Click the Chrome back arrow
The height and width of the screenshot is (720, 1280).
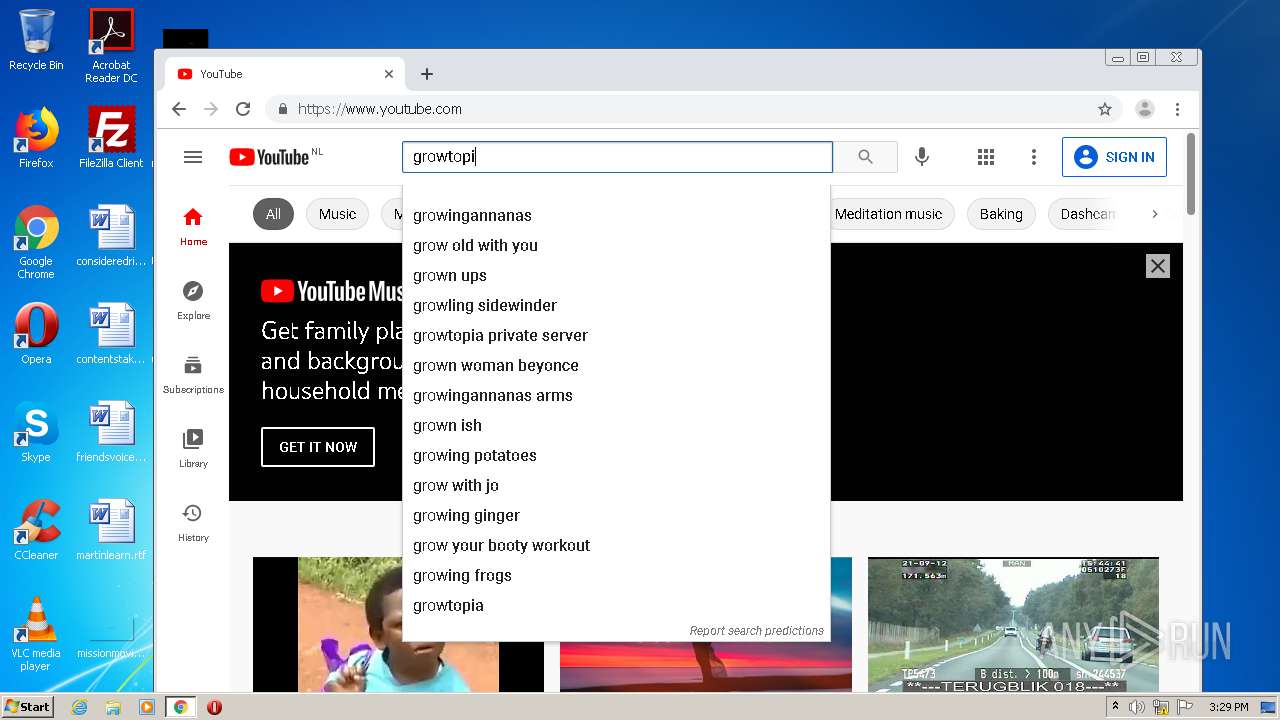coord(179,109)
